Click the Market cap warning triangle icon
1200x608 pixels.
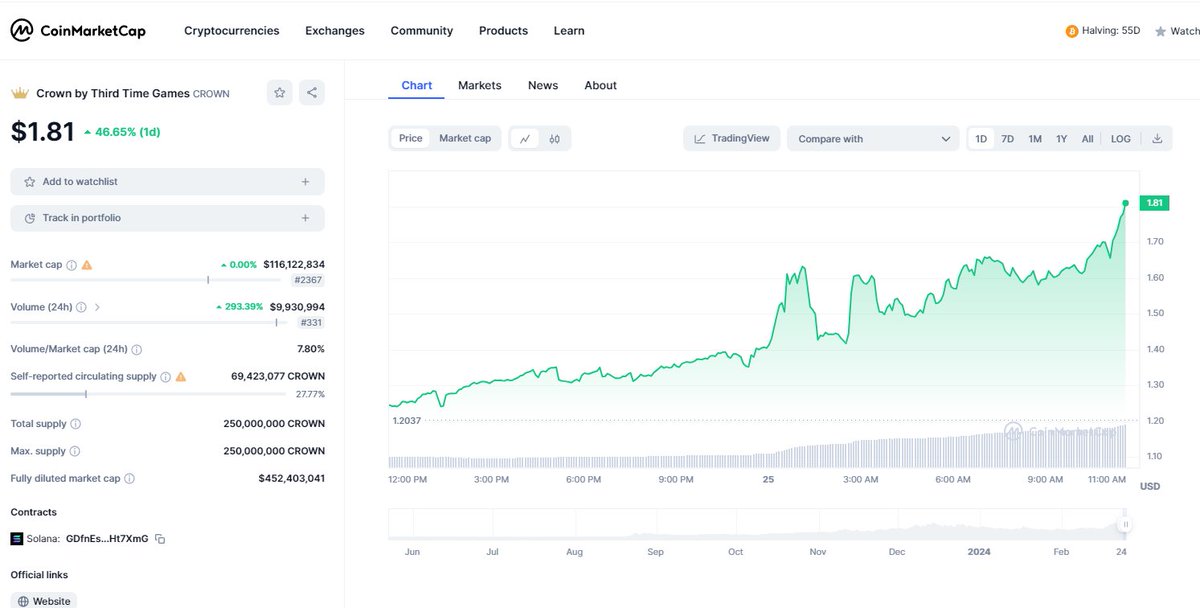[87, 265]
